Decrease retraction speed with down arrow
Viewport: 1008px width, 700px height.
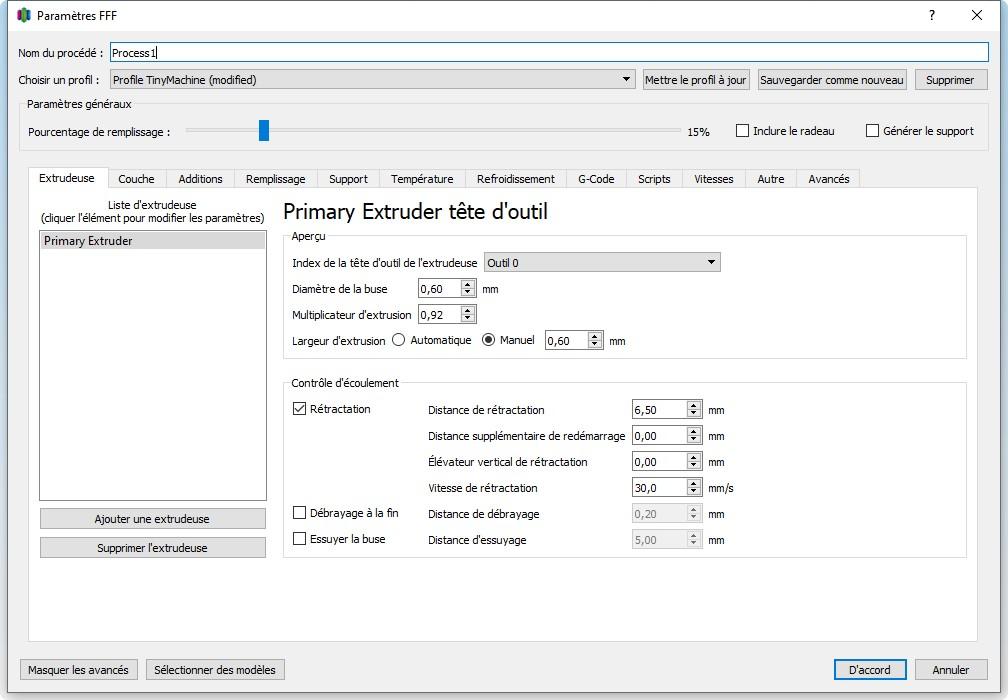(693, 492)
